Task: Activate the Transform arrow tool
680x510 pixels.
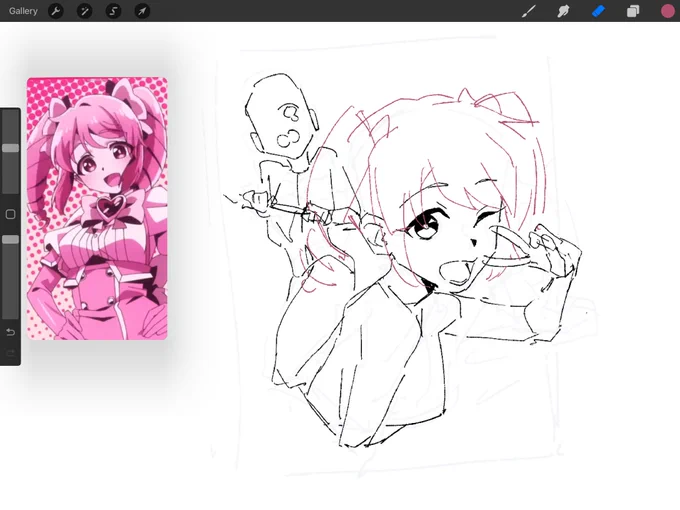Action: coord(142,11)
